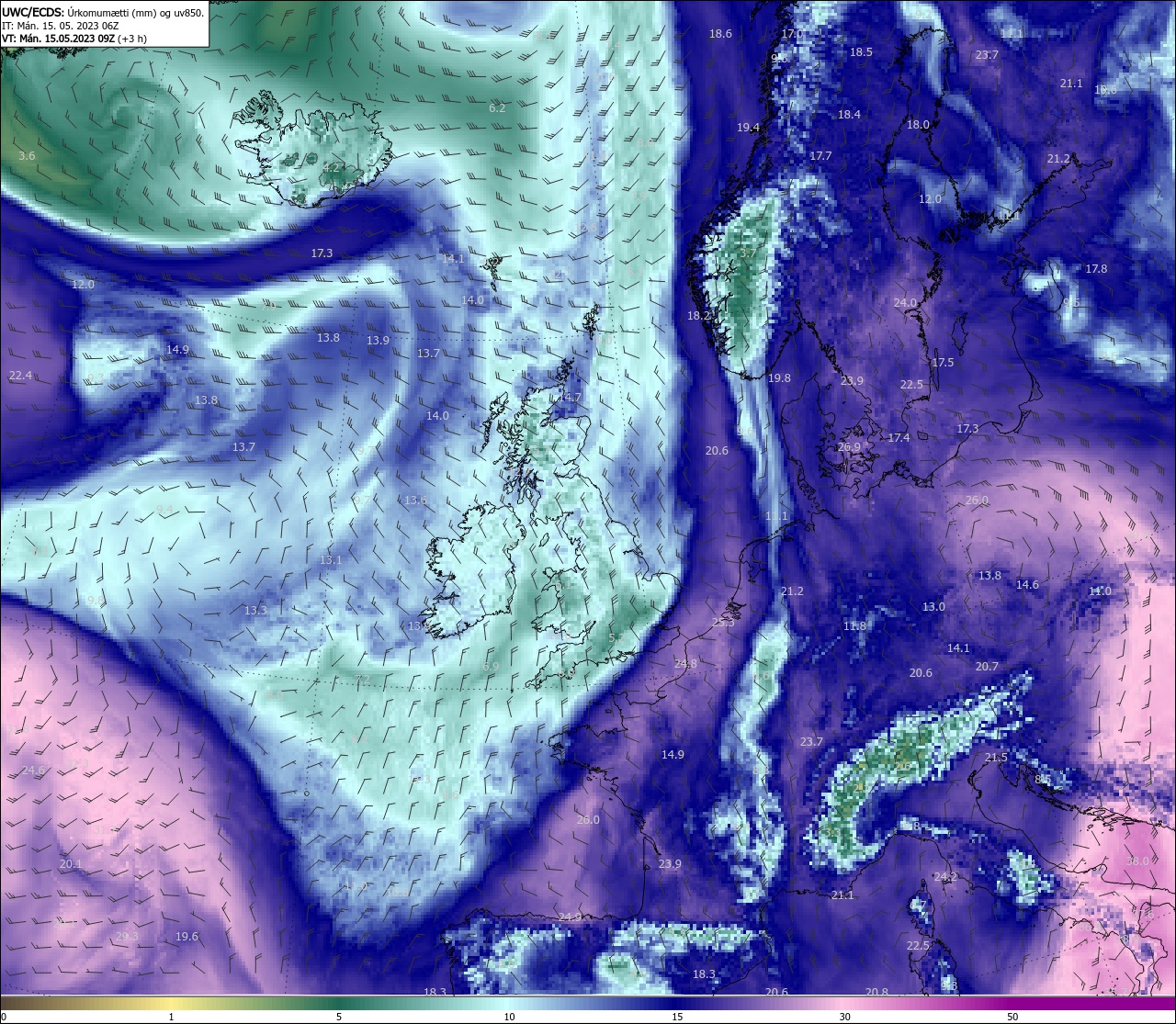Click the 6.2 value near Iceland

click(497, 108)
